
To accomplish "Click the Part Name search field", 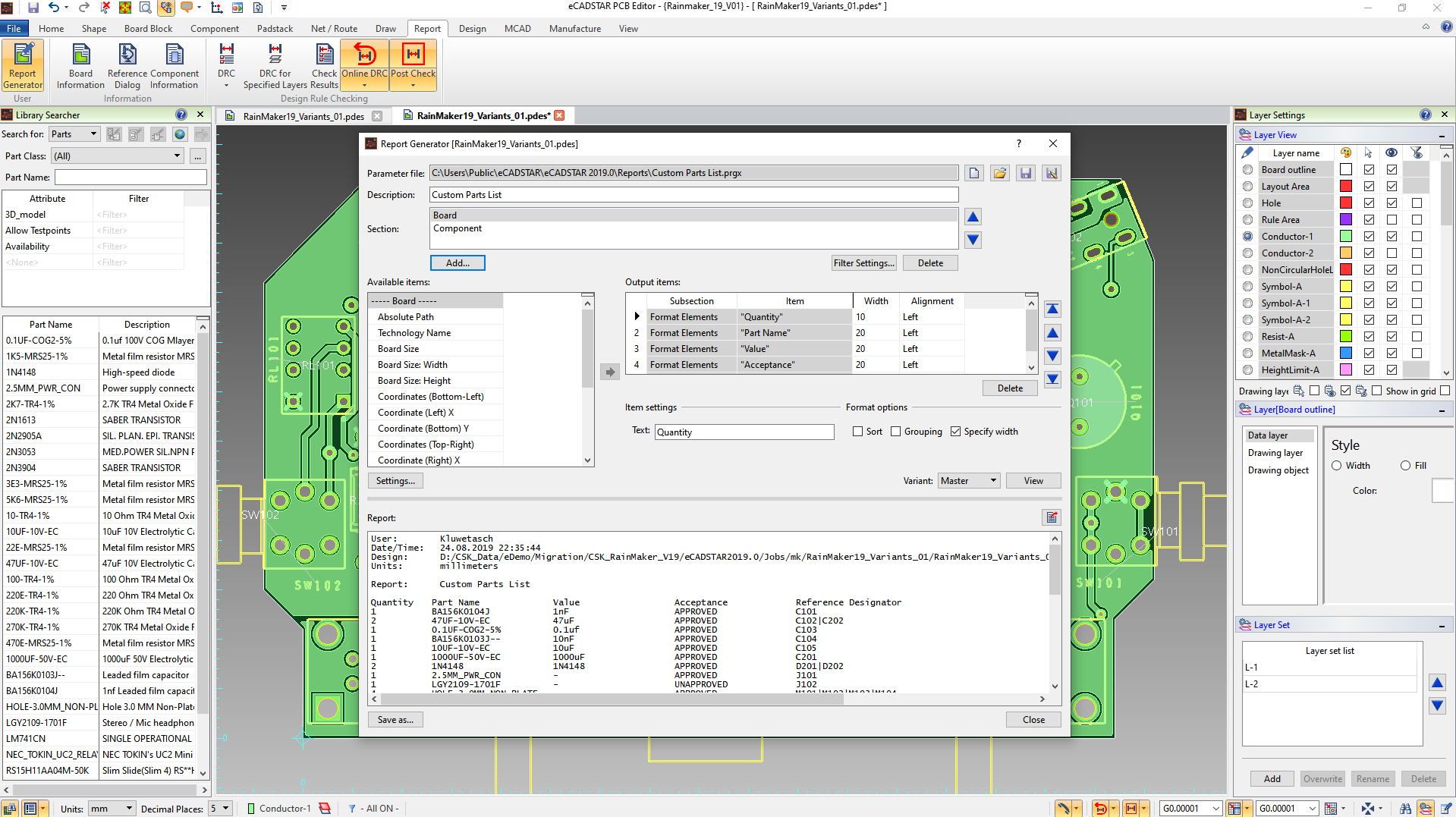I will click(x=131, y=178).
